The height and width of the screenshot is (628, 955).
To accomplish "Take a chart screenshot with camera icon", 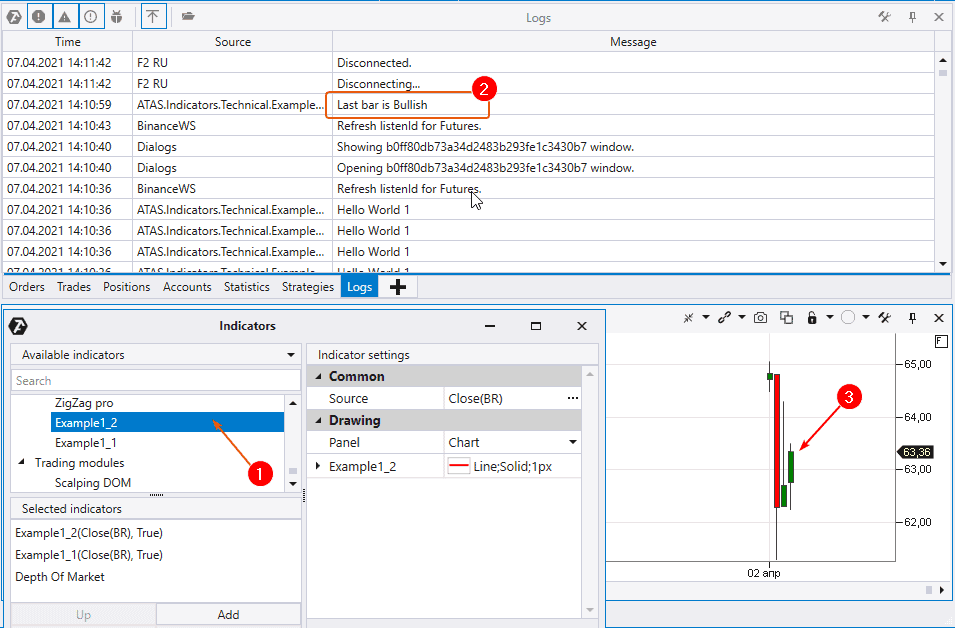I will (x=761, y=317).
